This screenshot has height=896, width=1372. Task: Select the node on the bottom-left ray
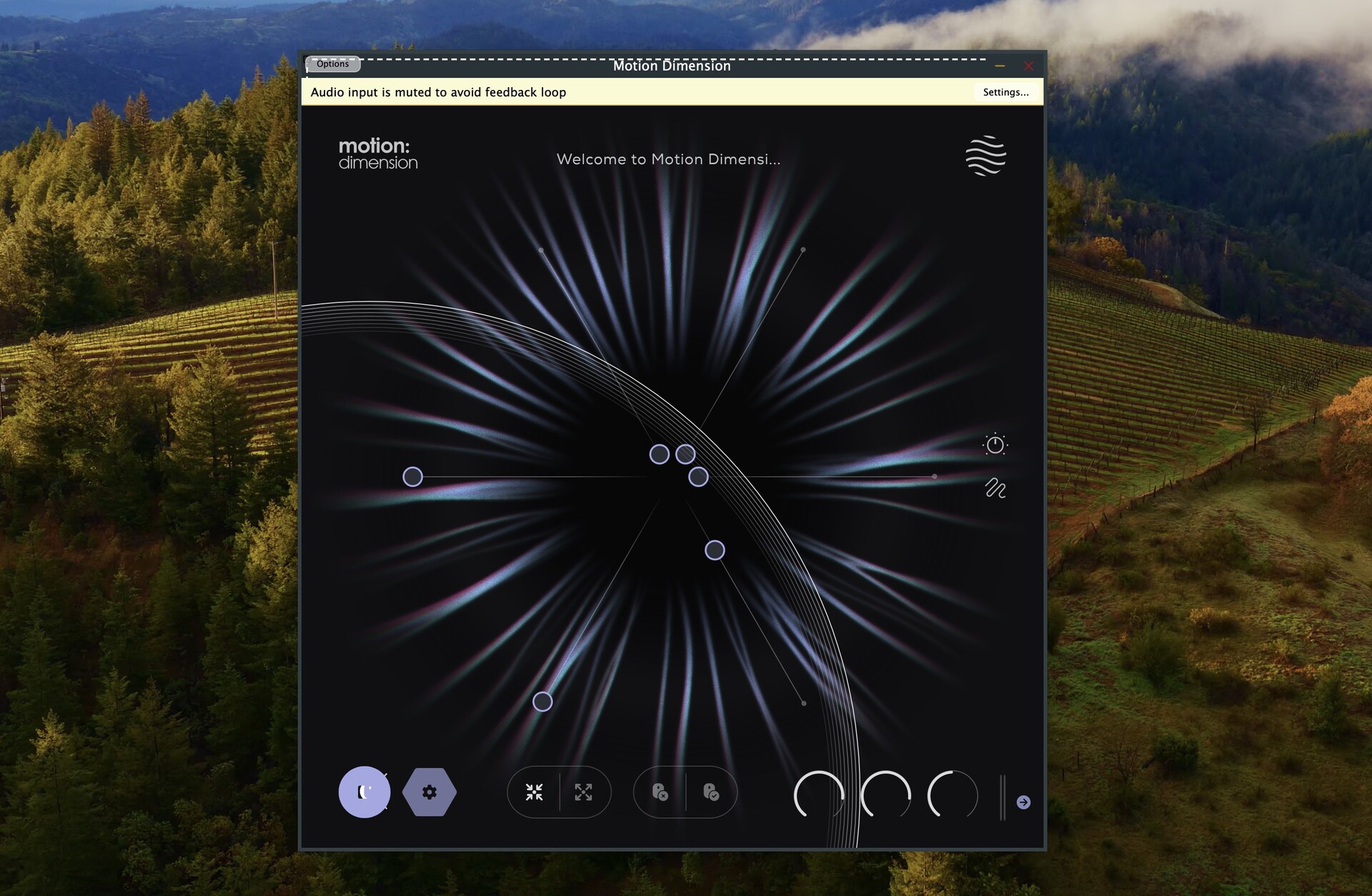[543, 702]
